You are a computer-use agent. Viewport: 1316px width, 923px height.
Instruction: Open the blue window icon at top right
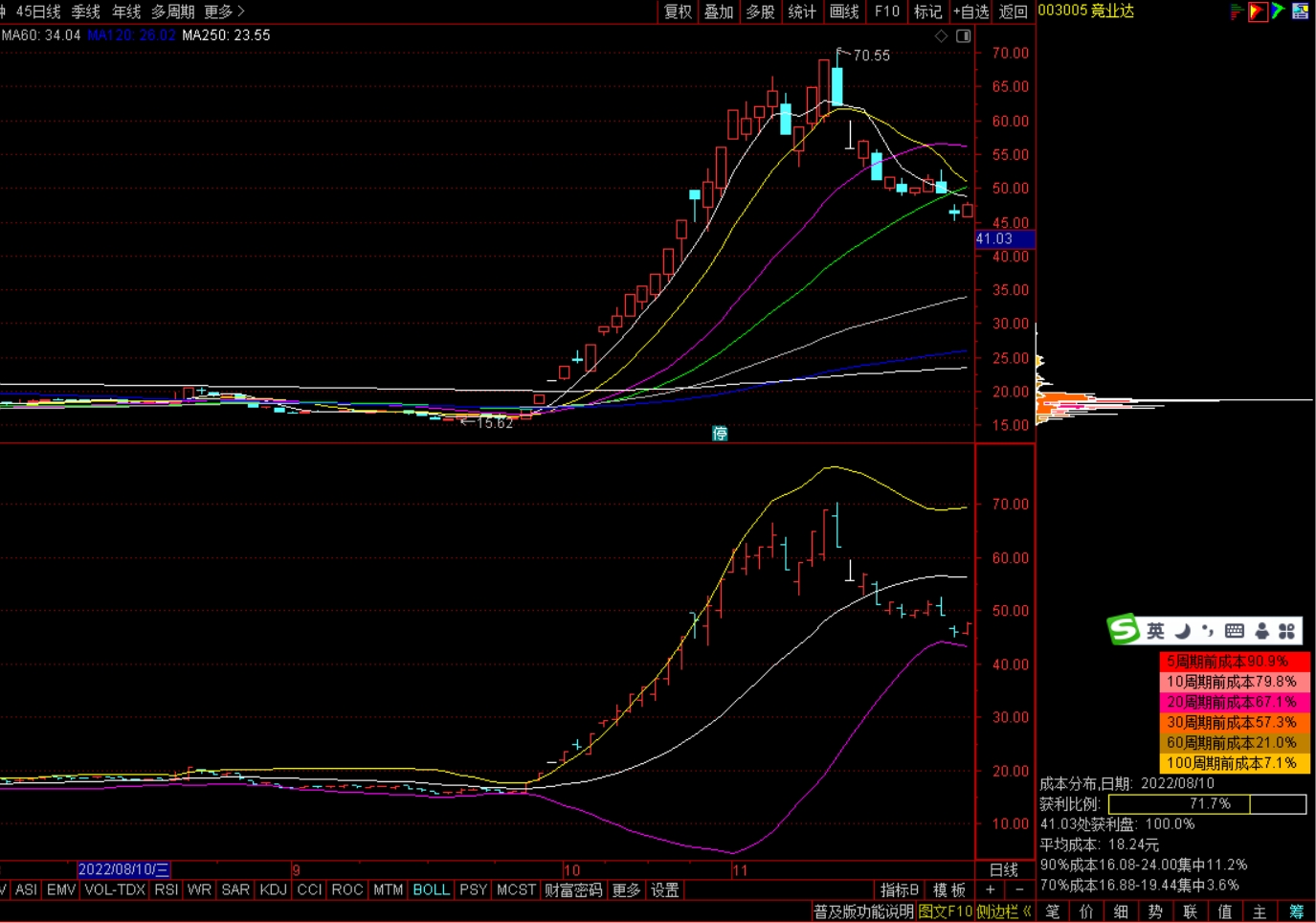tap(1300, 11)
